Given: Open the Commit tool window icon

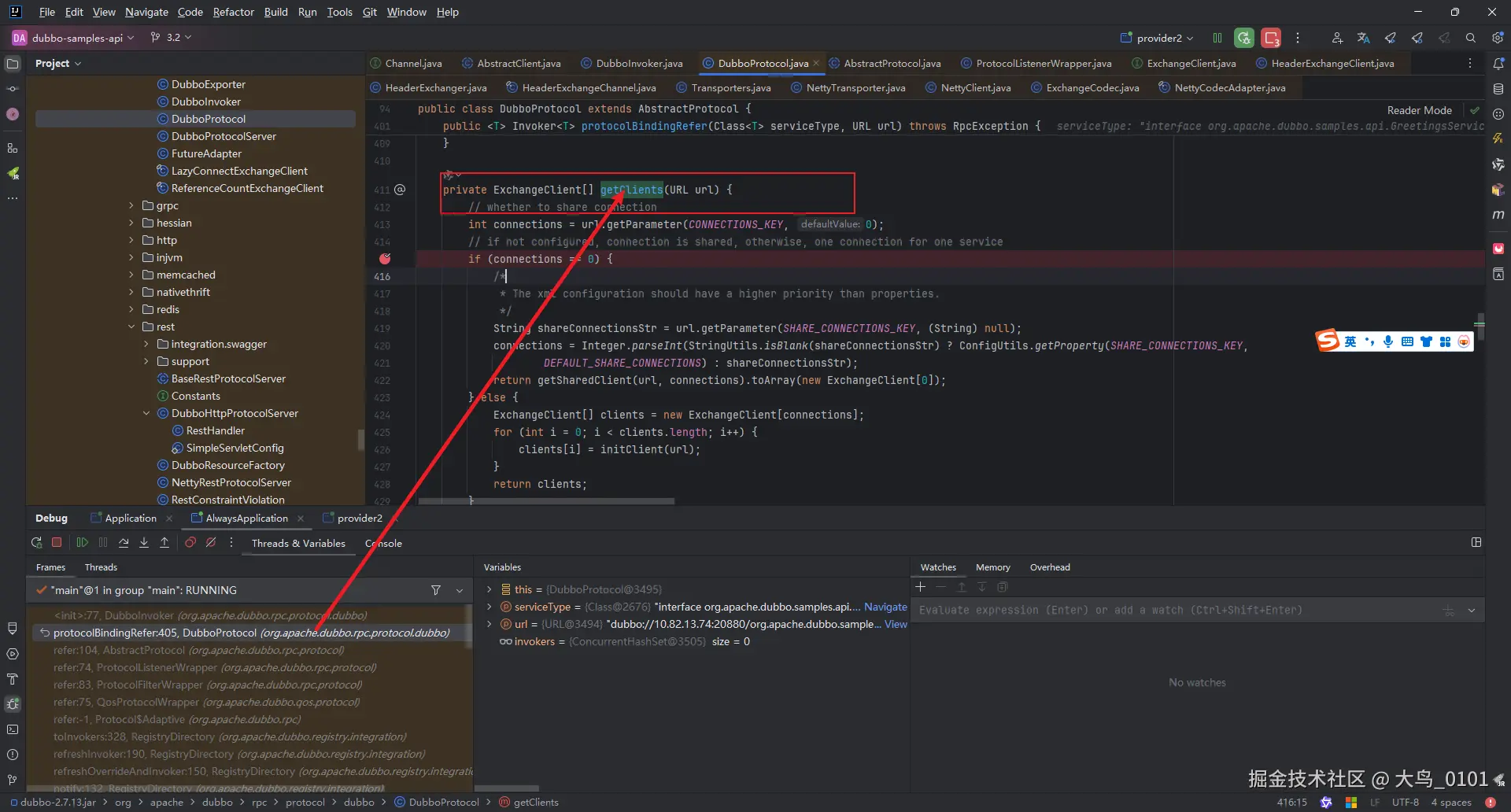Looking at the screenshot, I should [x=13, y=89].
